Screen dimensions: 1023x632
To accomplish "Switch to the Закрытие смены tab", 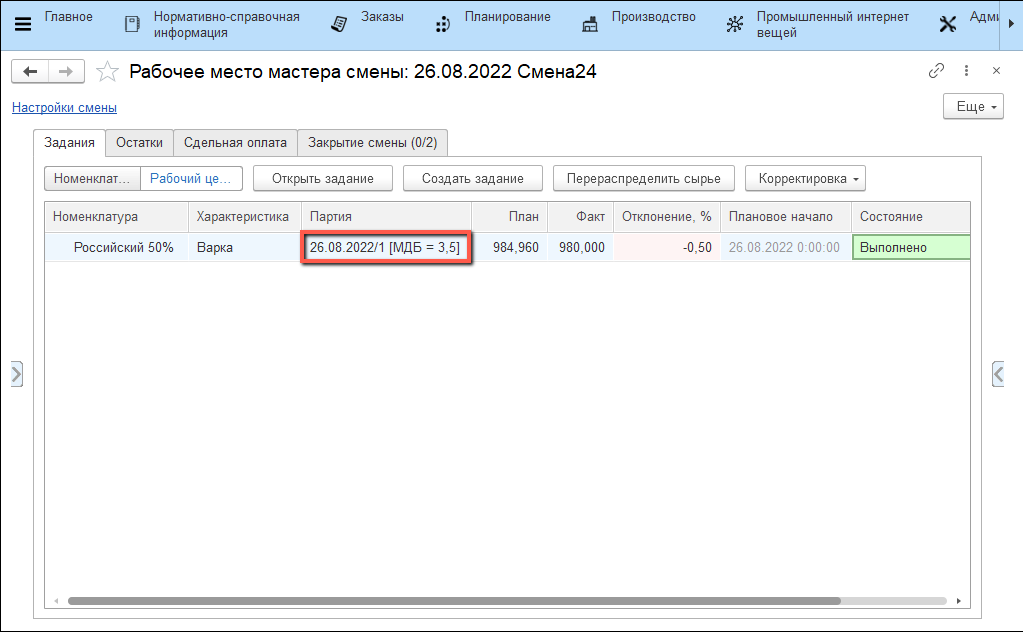I will click(x=372, y=143).
